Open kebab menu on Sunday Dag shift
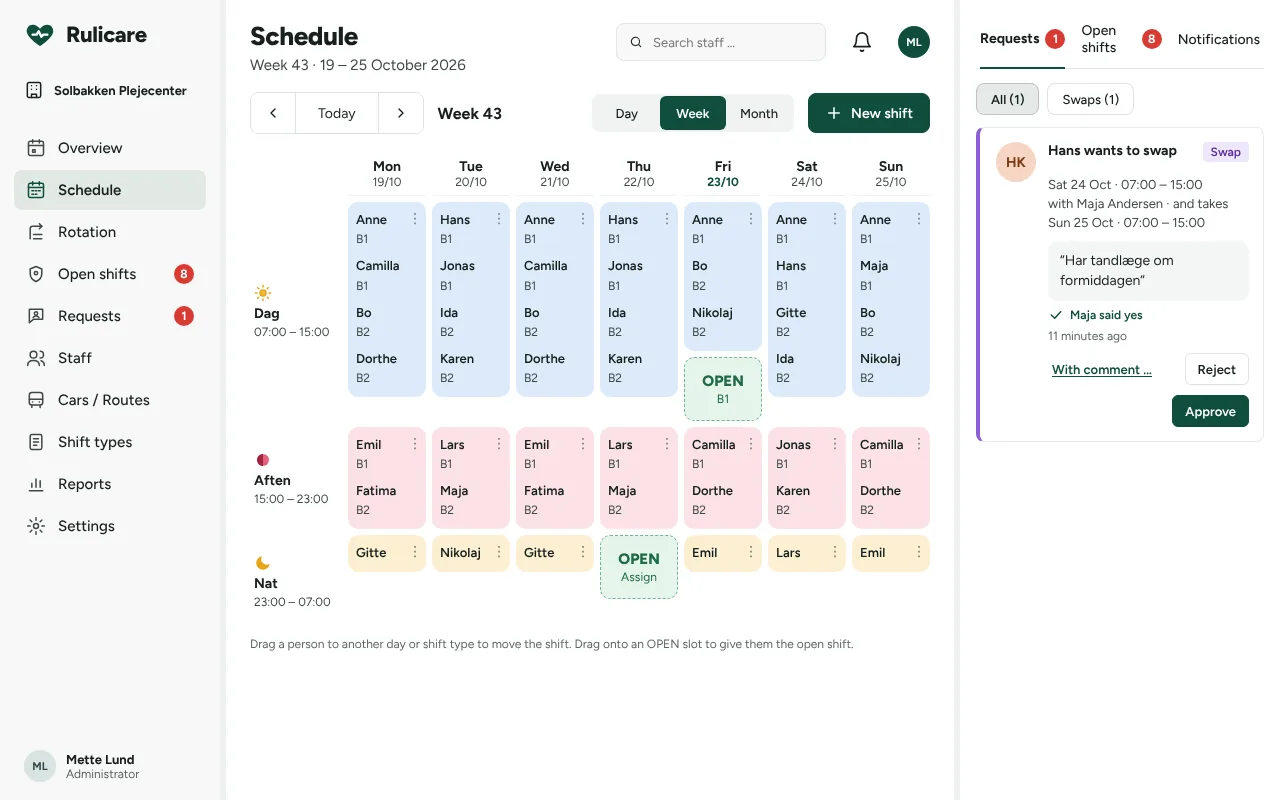The height and width of the screenshot is (800, 1280). click(x=919, y=219)
